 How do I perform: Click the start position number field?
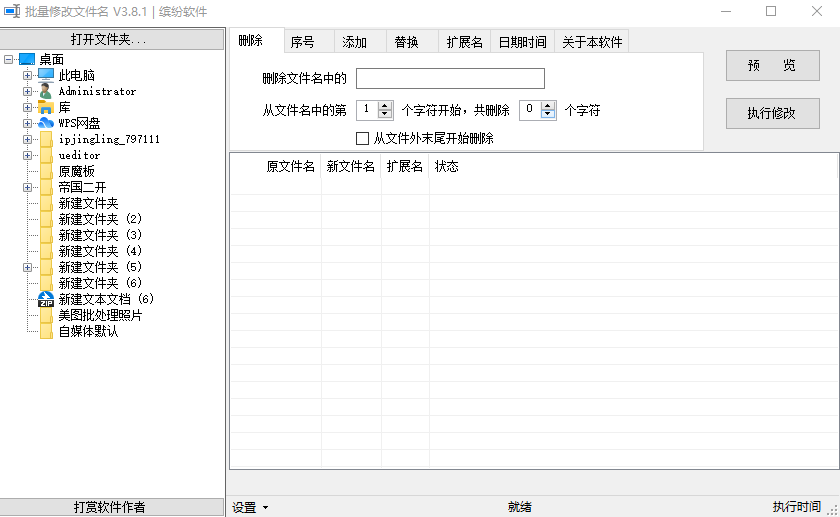(368, 110)
